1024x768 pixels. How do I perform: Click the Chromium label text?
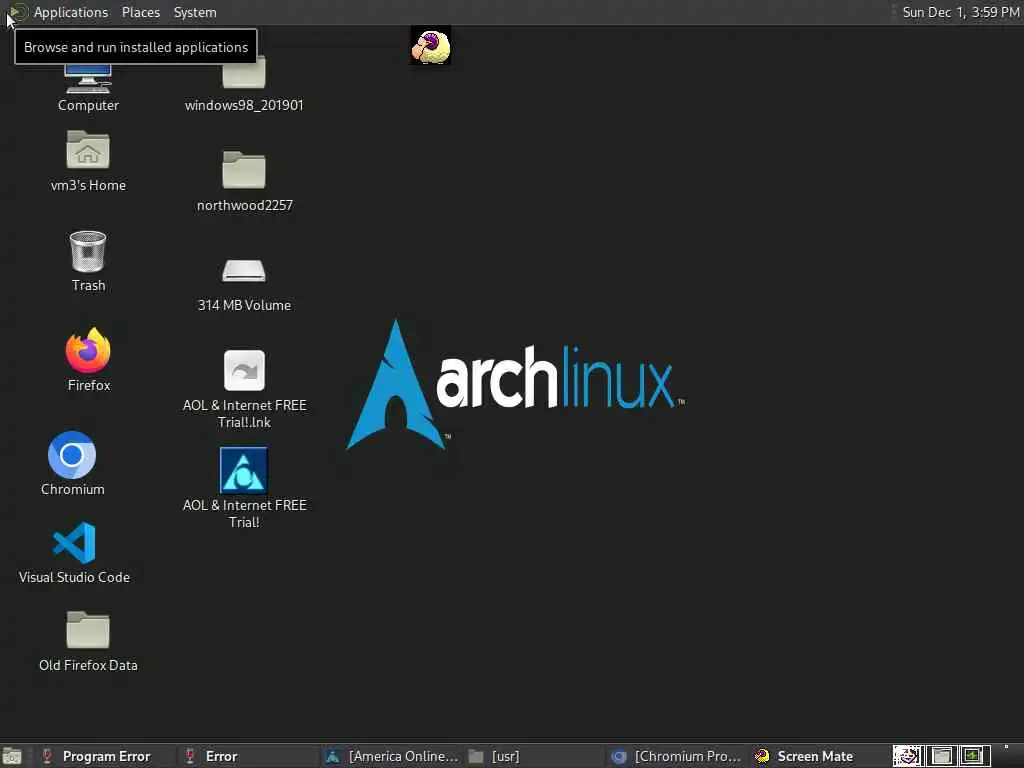pos(72,489)
